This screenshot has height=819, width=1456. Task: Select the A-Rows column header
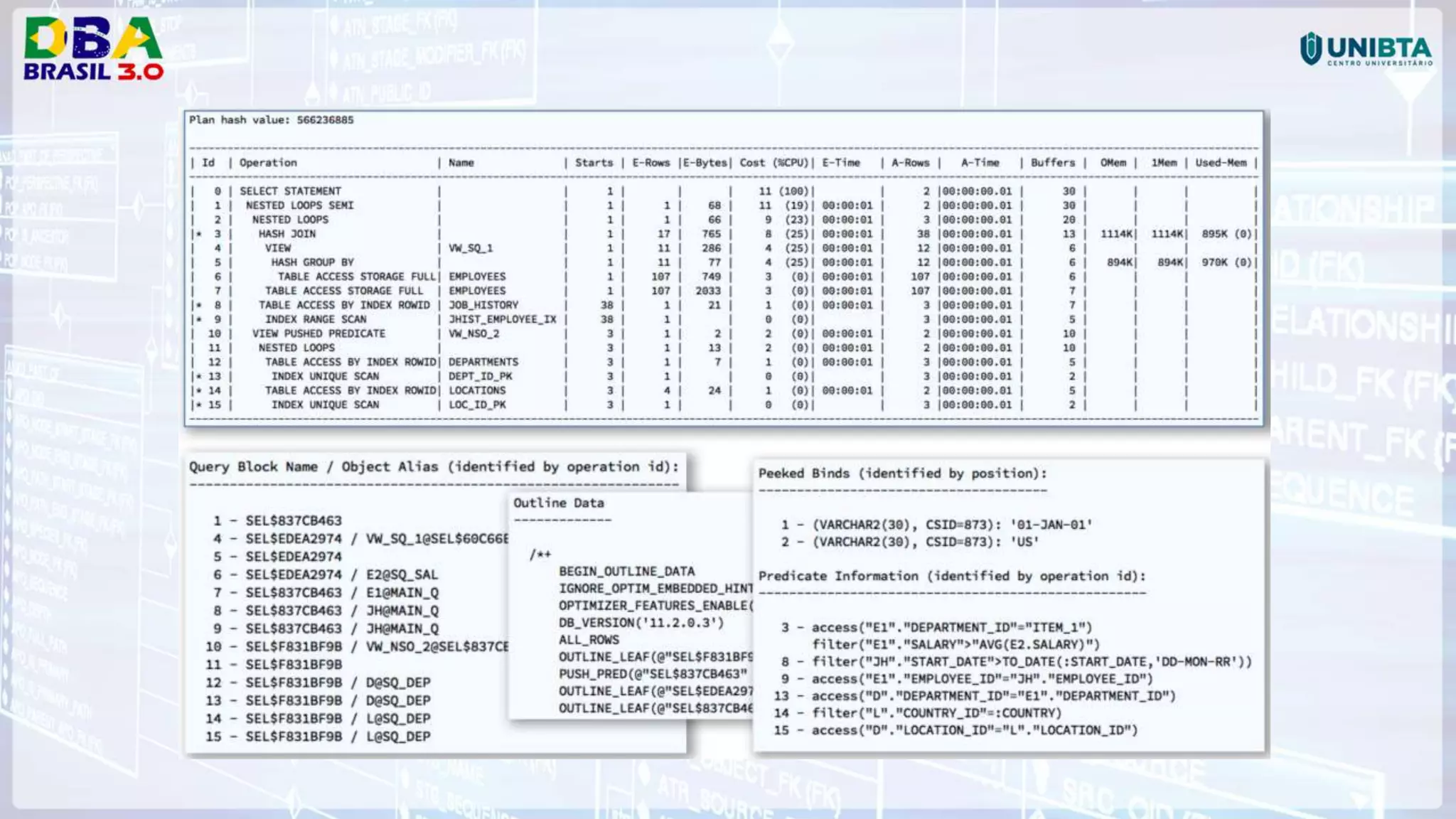(x=910, y=163)
